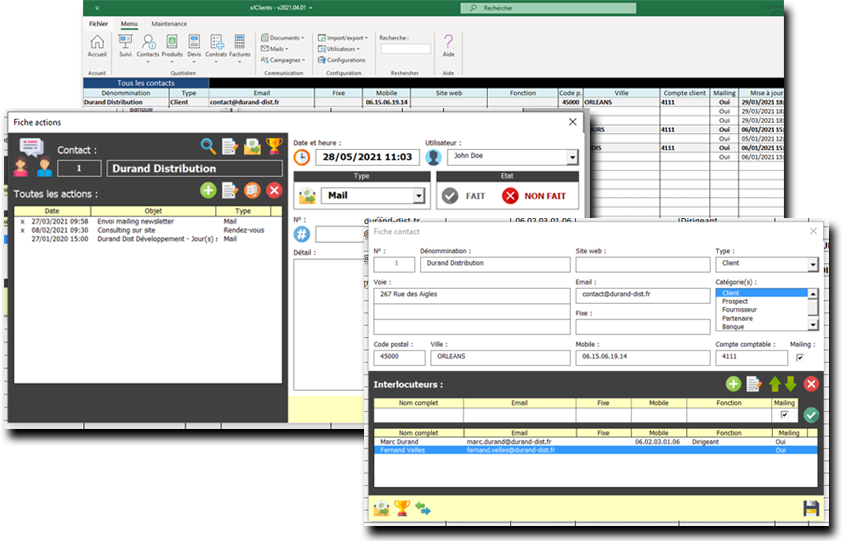Viewport: 843px width, 541px height.
Task: Validate interlocuteur with green check icon
Action: point(811,415)
